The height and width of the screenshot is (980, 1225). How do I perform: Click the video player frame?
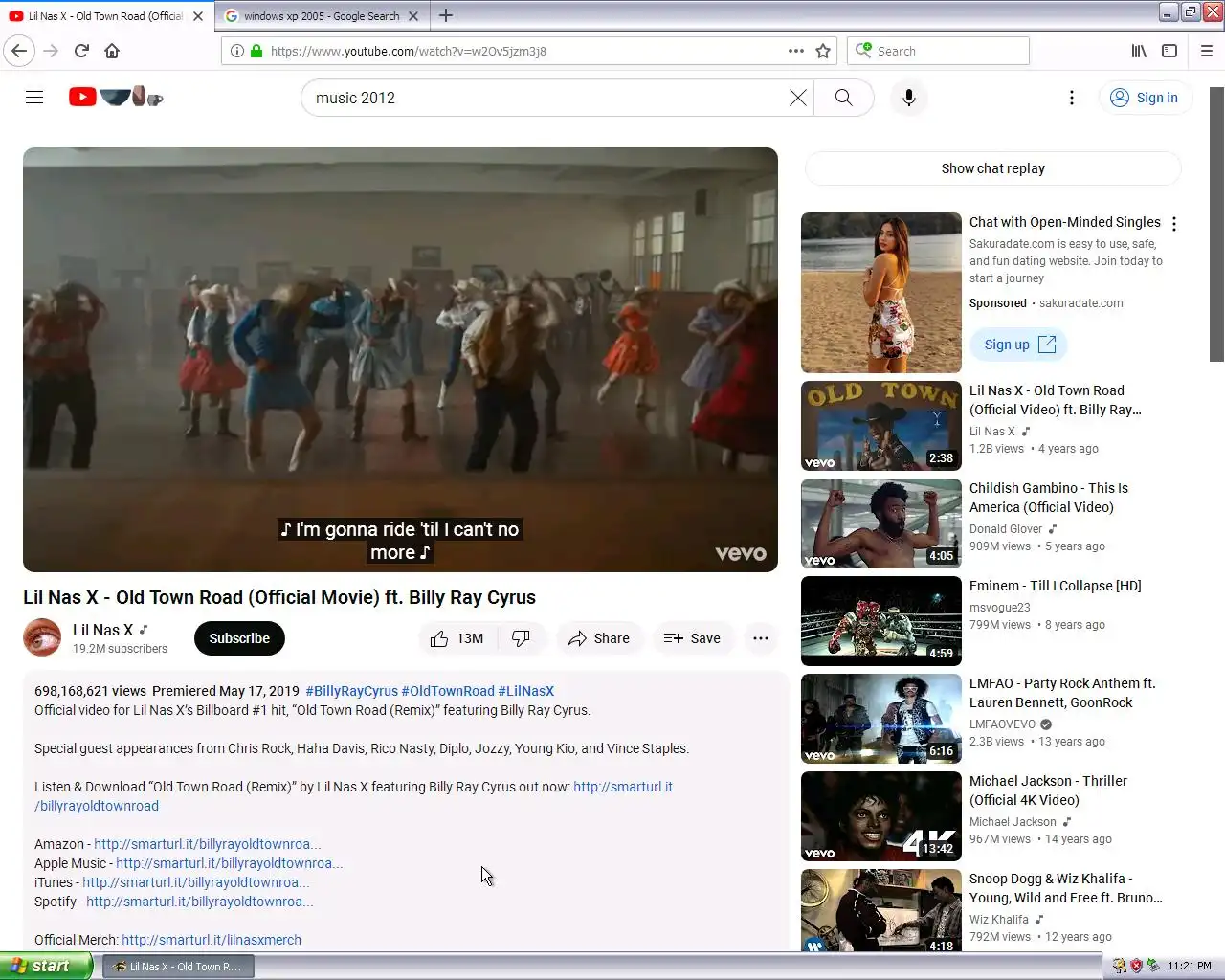tap(400, 360)
